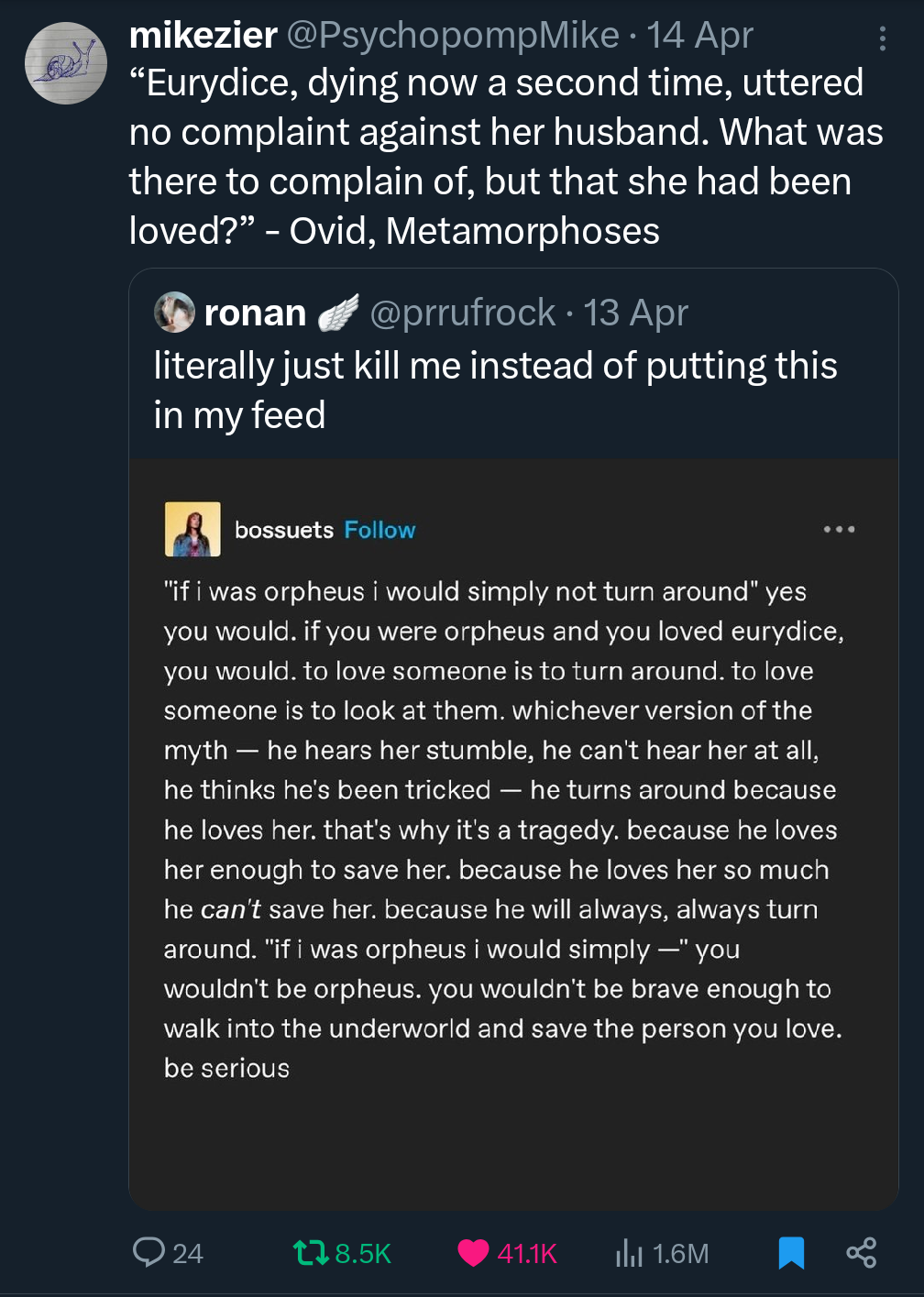Click the Follow link beside bossuets
The height and width of the screenshot is (1297, 924).
(x=379, y=530)
